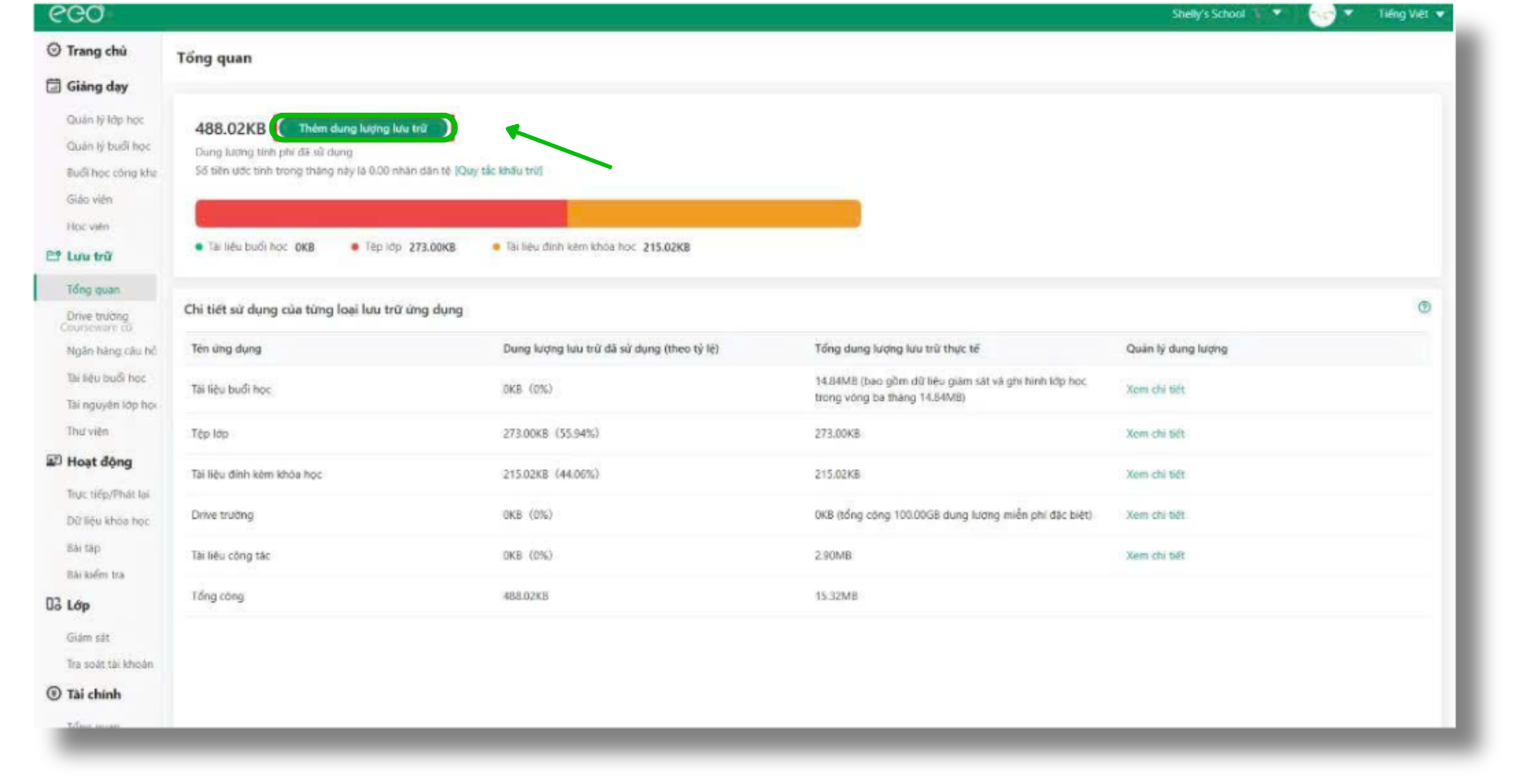Select Tổng quan in the sidebar
Image resolution: width=1538 pixels, height=784 pixels.
(93, 290)
